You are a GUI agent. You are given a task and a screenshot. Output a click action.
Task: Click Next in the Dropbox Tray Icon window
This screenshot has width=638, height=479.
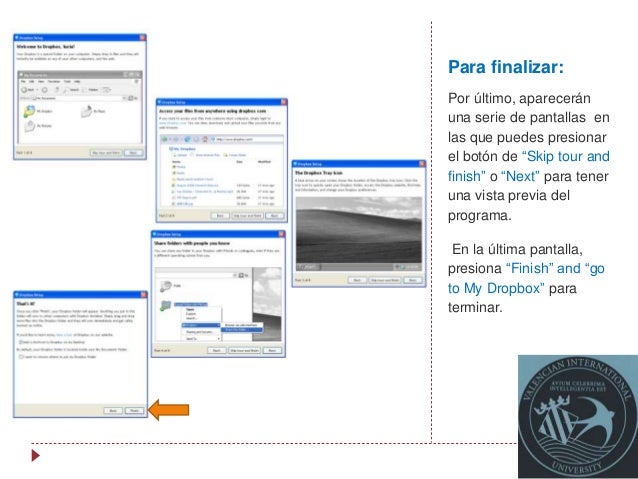[x=413, y=280]
